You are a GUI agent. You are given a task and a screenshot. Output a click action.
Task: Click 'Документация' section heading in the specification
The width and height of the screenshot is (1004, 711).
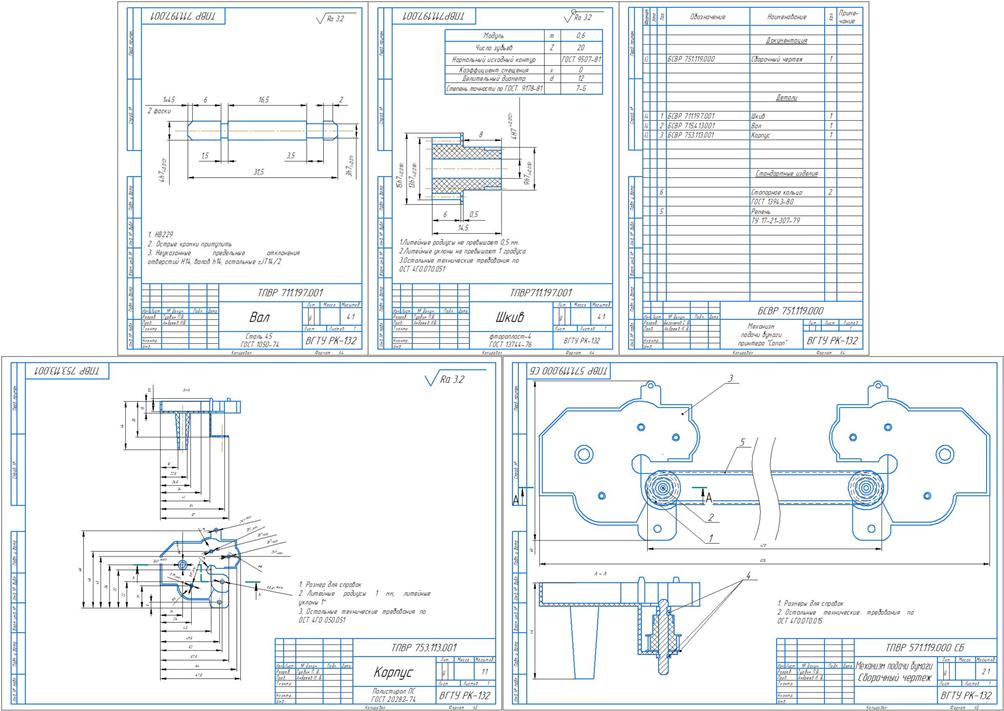pyautogui.click(x=787, y=40)
